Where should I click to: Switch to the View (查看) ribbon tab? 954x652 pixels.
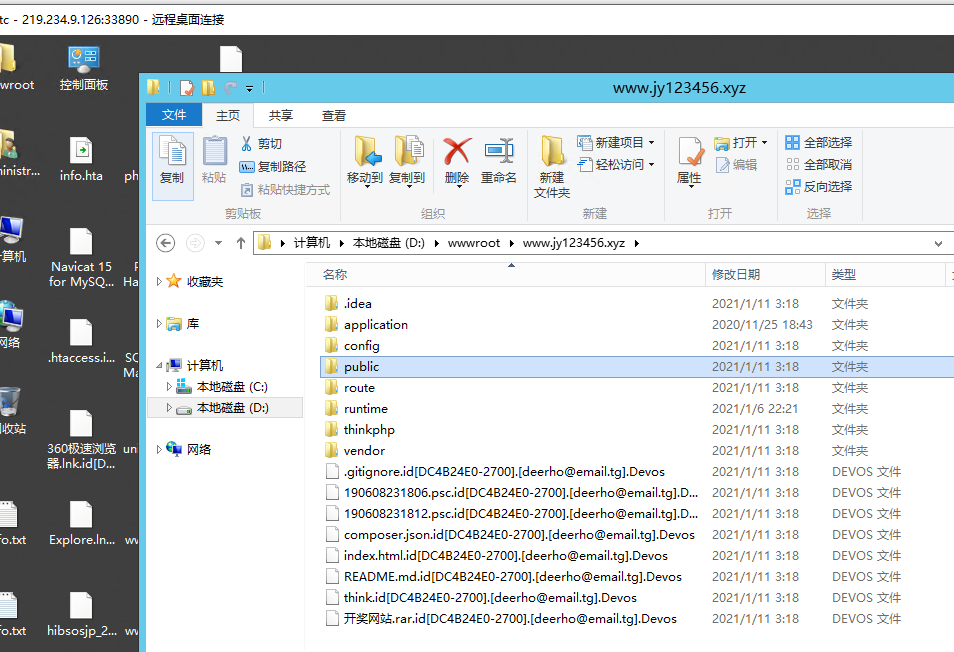click(x=334, y=115)
